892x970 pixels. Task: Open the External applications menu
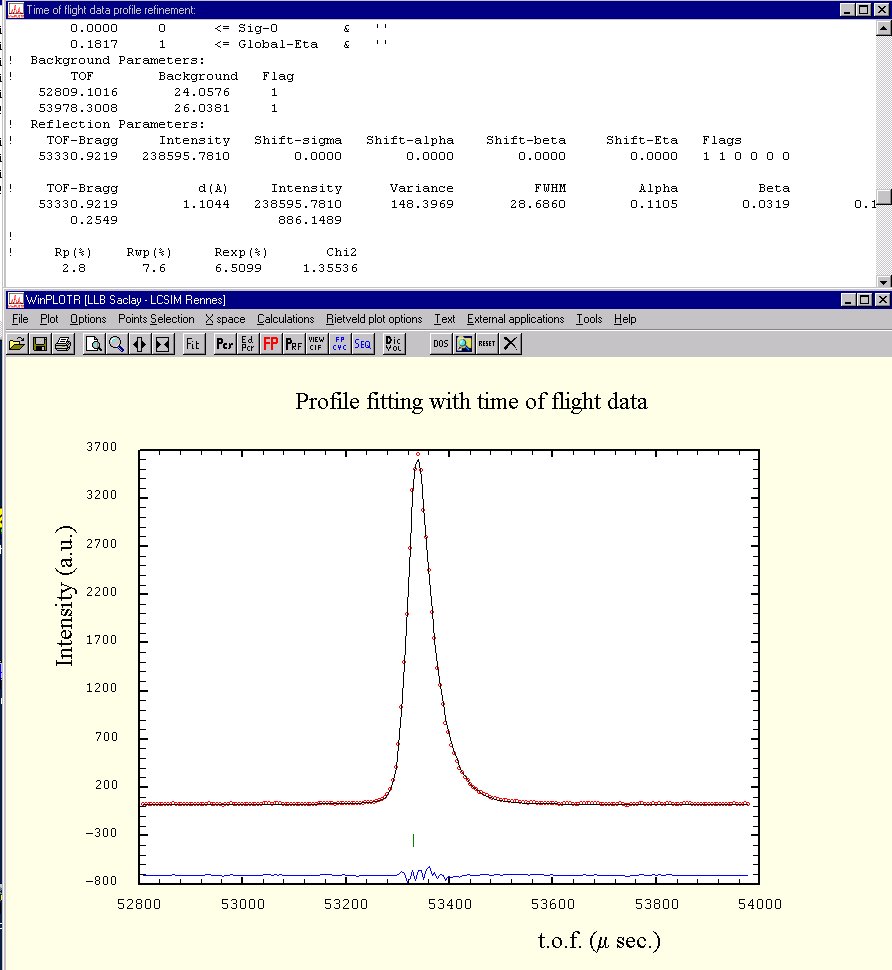[515, 319]
